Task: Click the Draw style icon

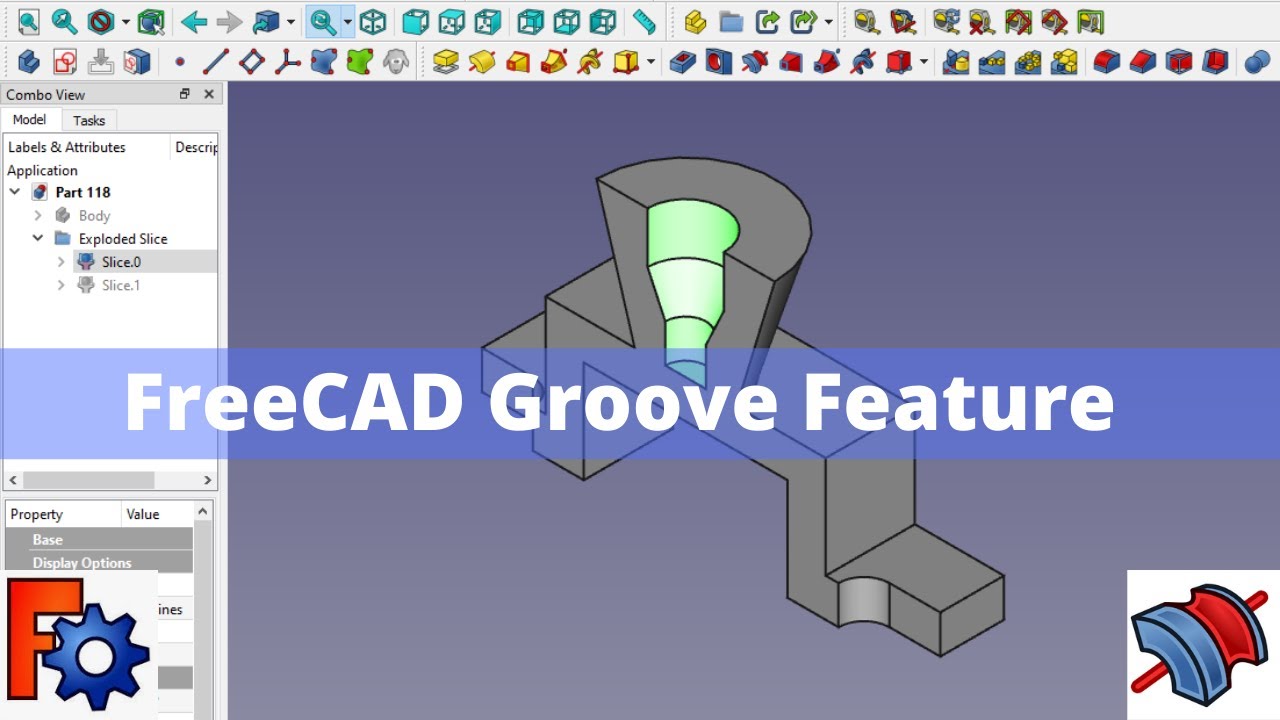Action: pyautogui.click(x=100, y=21)
